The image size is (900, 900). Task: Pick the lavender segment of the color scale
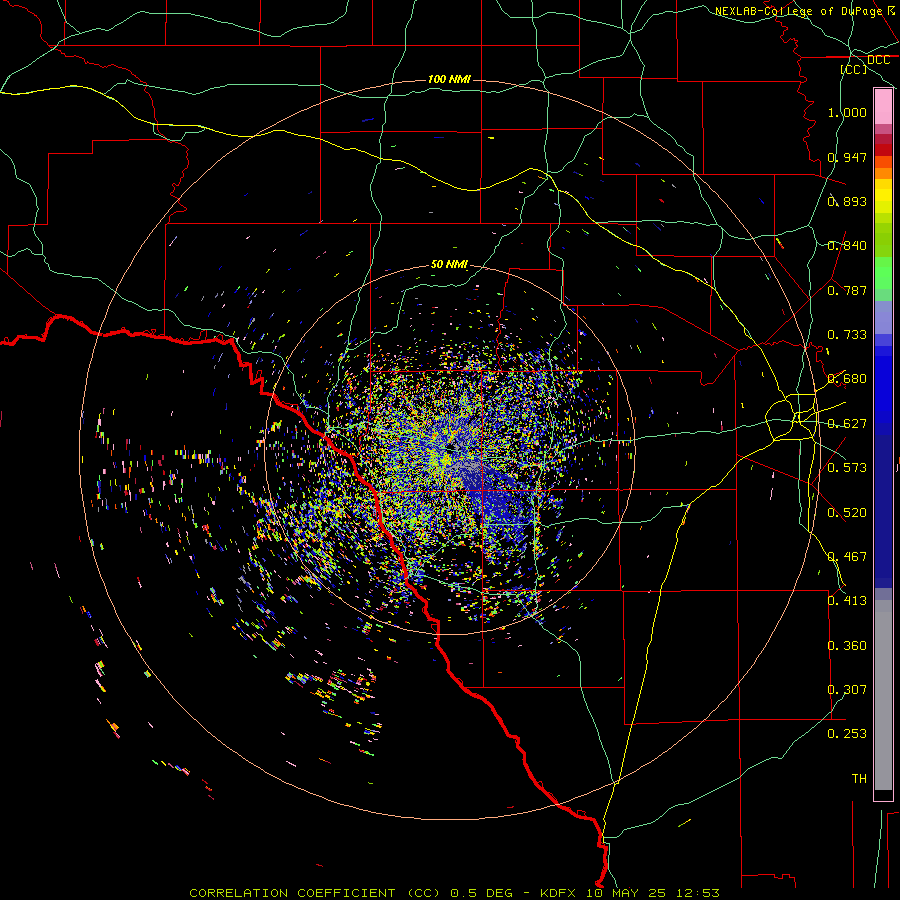pos(883,318)
